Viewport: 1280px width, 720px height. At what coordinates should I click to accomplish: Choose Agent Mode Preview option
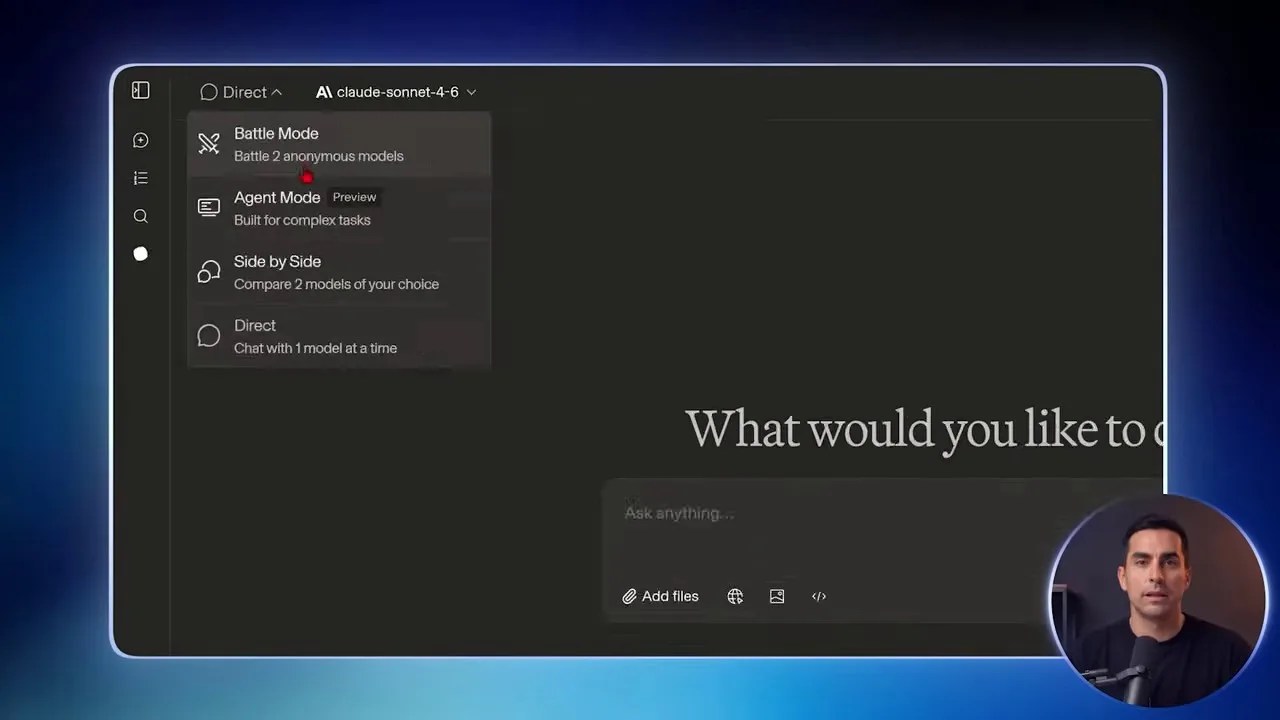pos(339,208)
